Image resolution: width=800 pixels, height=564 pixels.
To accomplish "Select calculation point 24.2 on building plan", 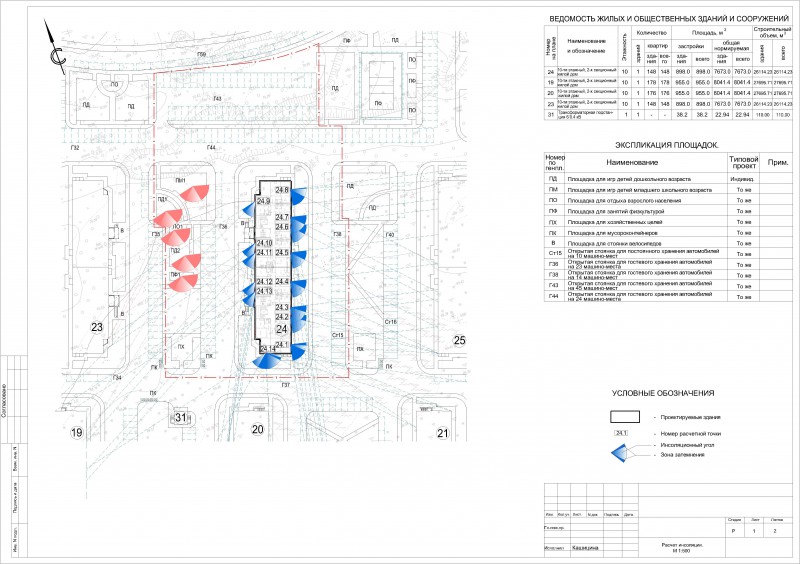I will pos(282,317).
